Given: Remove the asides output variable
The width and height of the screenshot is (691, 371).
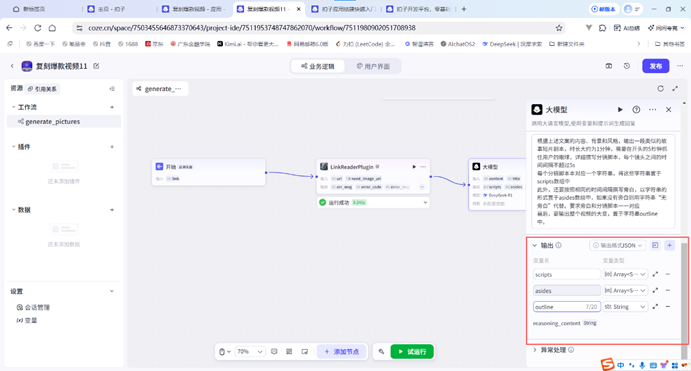Looking at the screenshot, I should click(668, 290).
